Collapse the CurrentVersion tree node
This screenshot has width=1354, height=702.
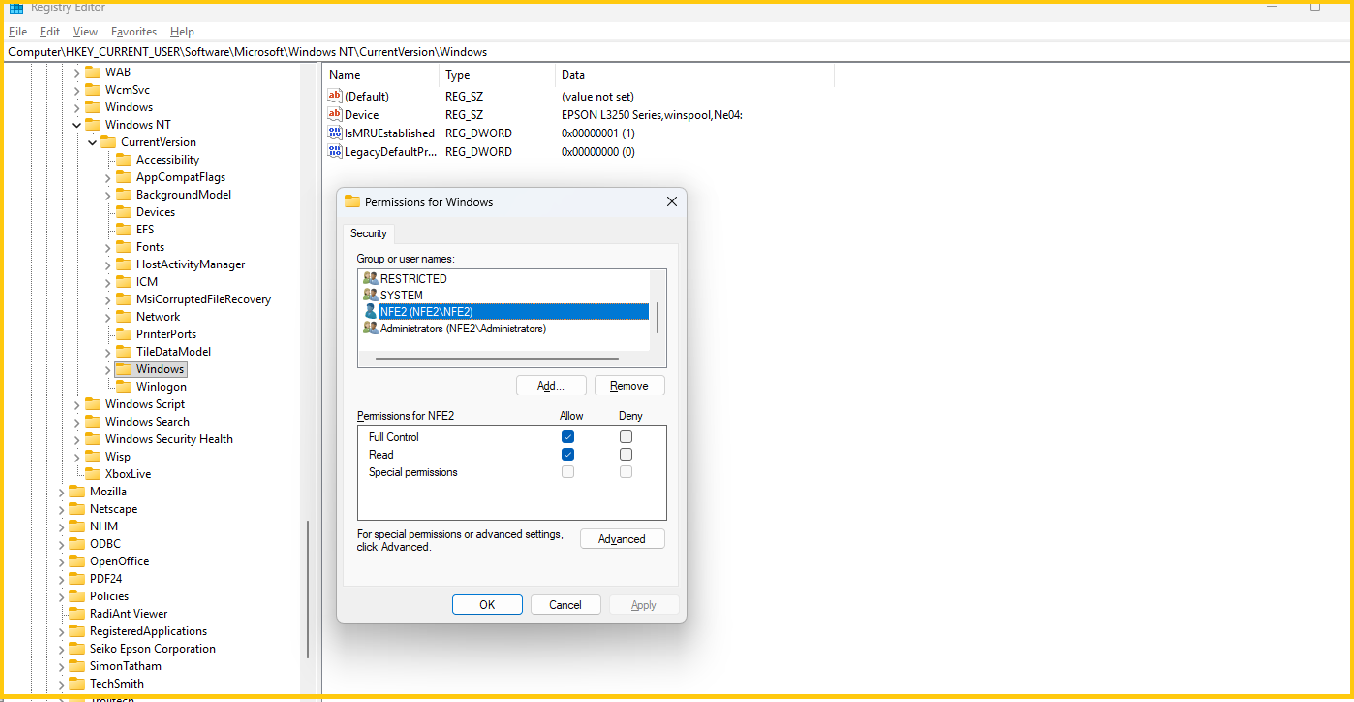[92, 142]
